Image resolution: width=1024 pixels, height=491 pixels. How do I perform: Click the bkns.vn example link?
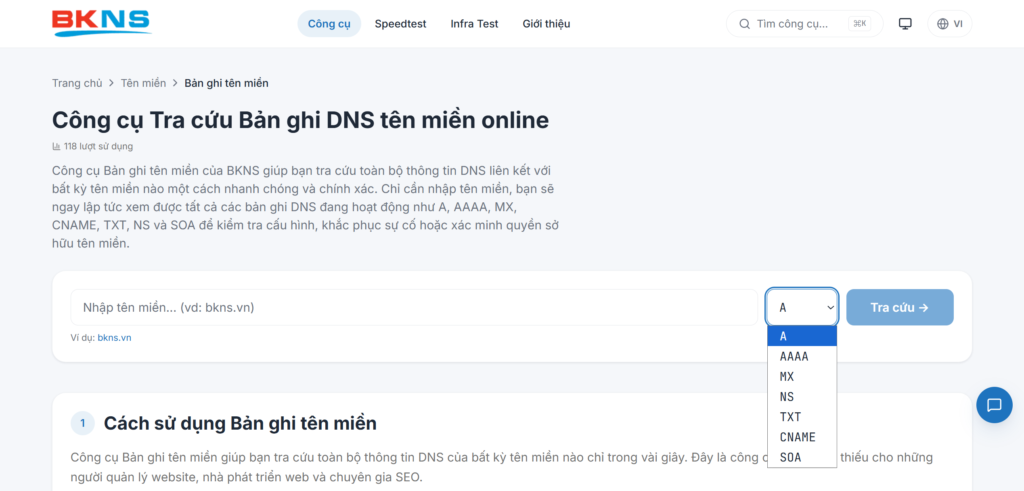[x=114, y=338]
